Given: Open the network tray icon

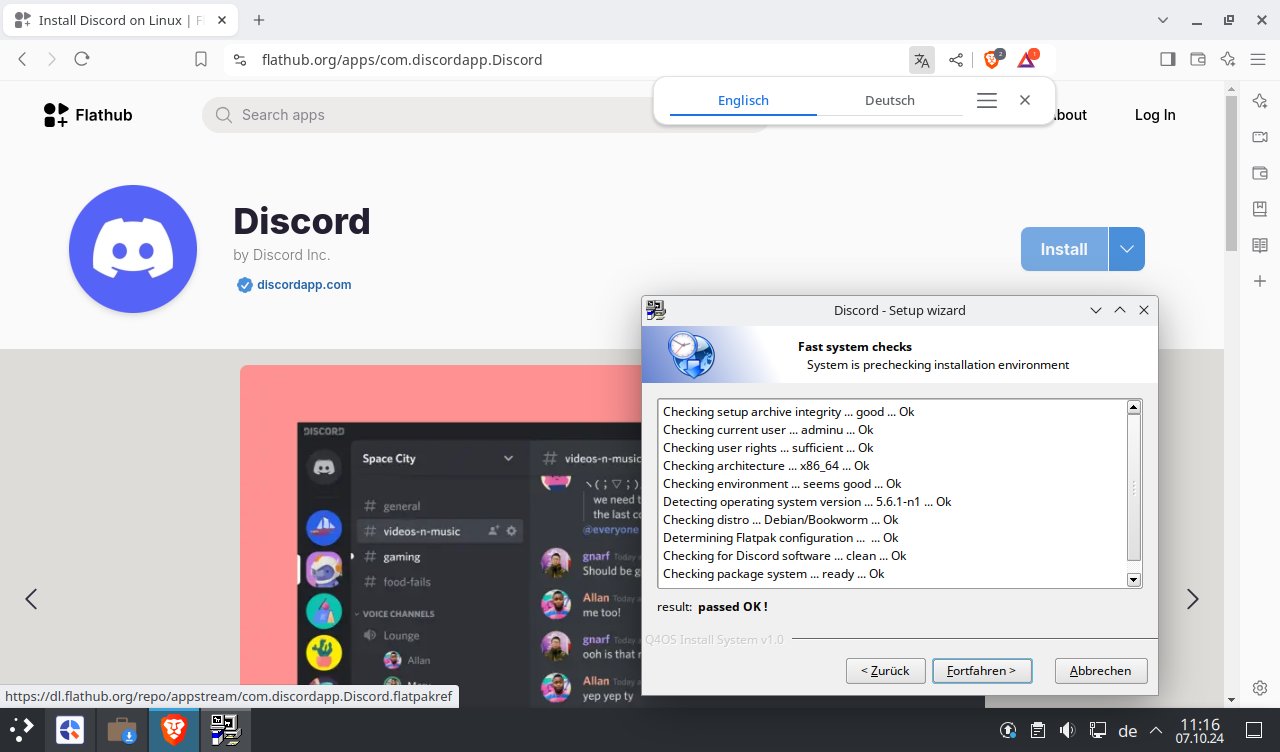Looking at the screenshot, I should tap(1097, 731).
